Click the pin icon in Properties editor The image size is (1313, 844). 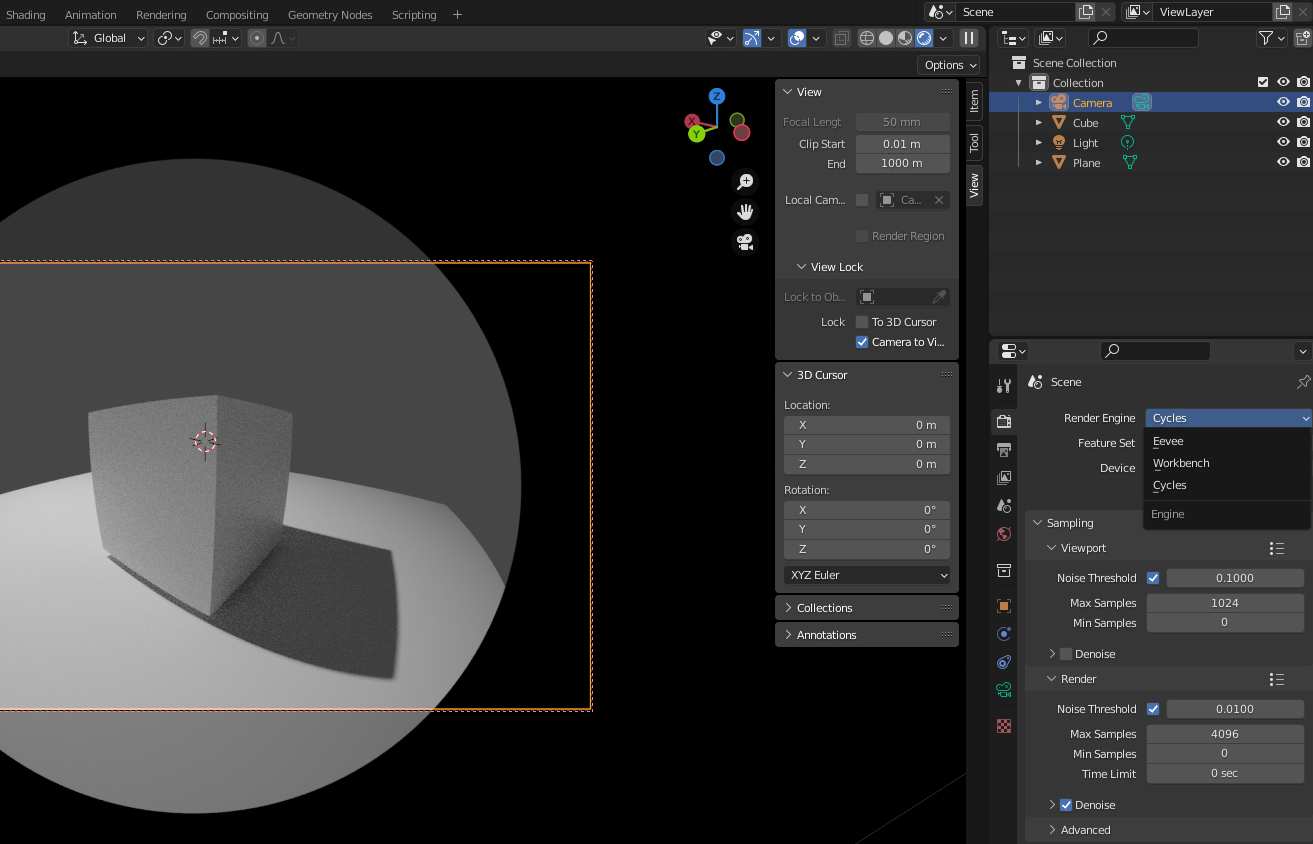[1303, 382]
